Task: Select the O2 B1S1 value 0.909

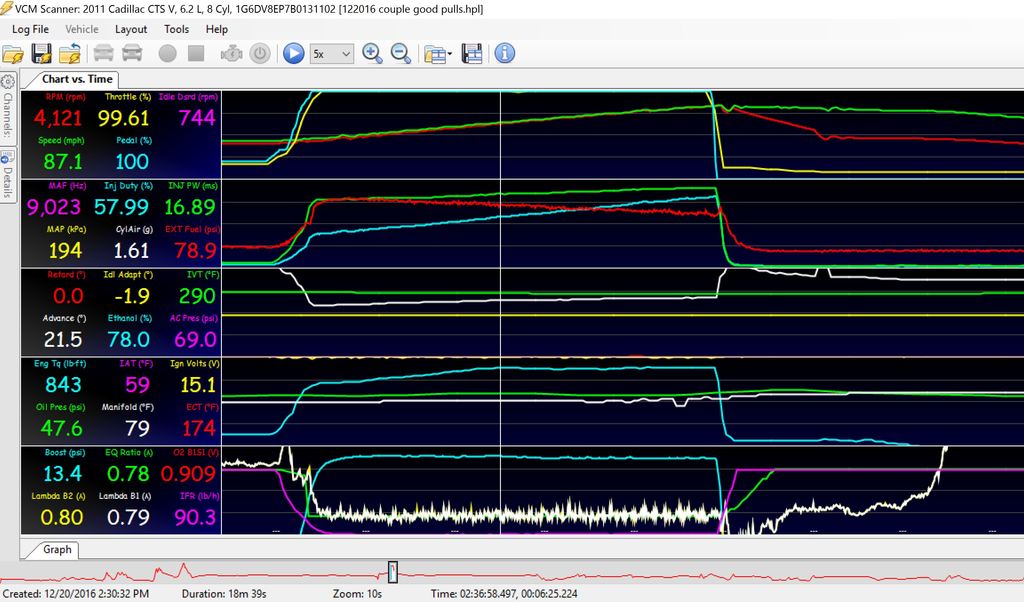Action: click(x=188, y=474)
